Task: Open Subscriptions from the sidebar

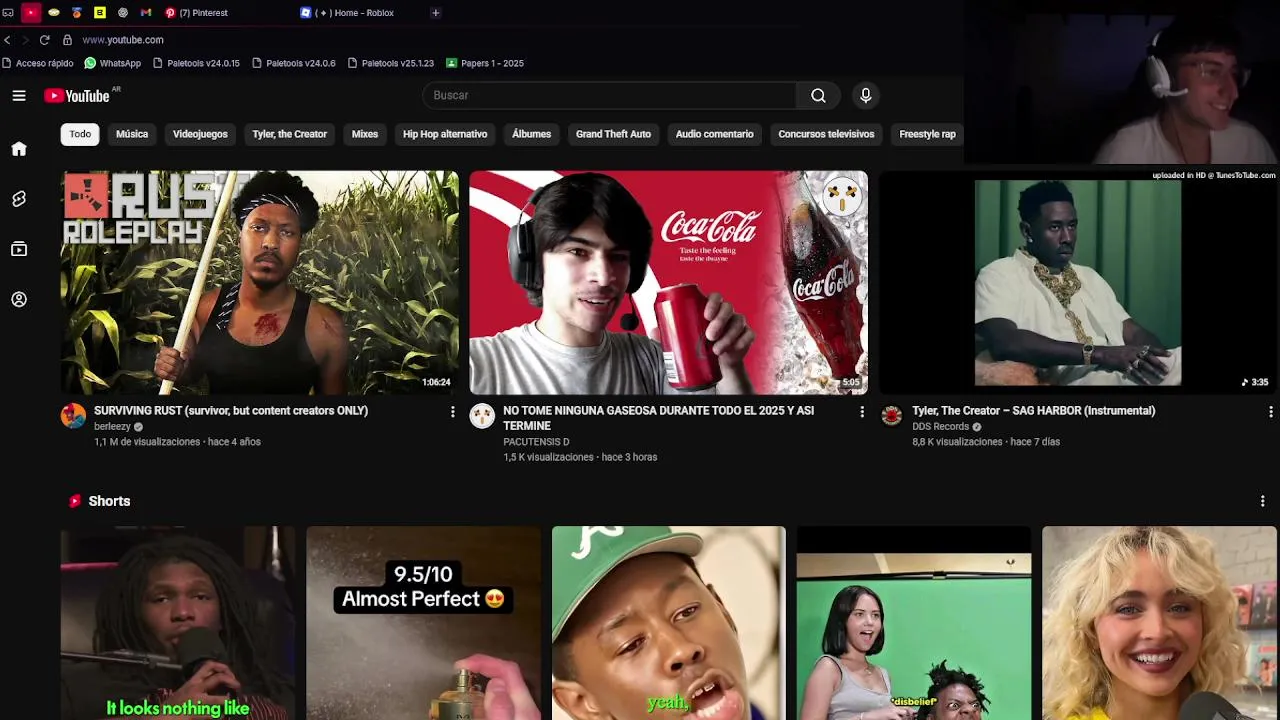Action: (x=19, y=249)
